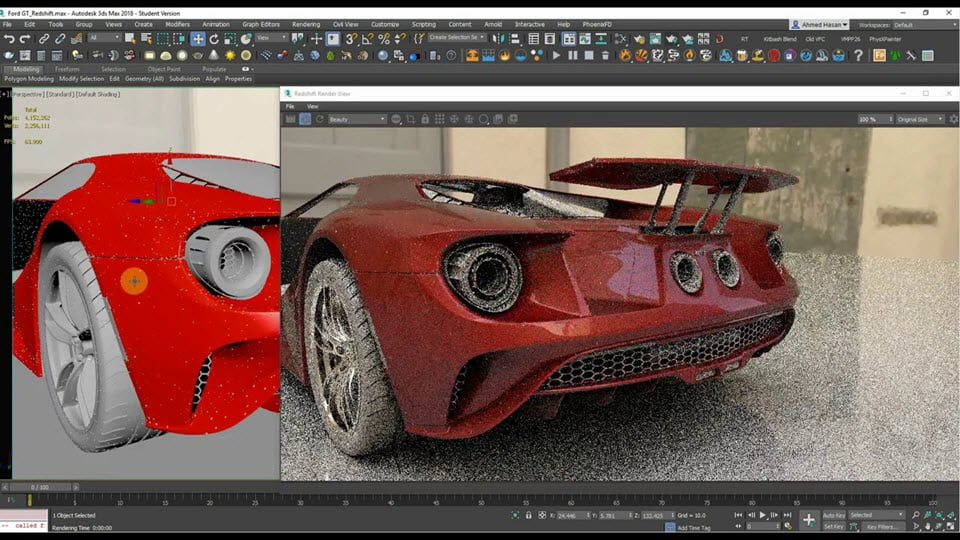Toggle the Selection Lock padlock
The width and height of the screenshot is (960, 540).
[528, 516]
